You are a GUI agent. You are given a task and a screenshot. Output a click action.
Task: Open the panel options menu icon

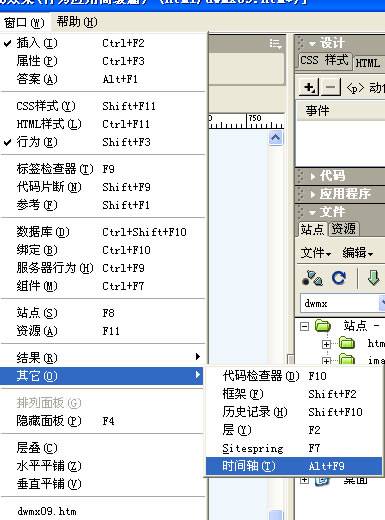(x=275, y=44)
